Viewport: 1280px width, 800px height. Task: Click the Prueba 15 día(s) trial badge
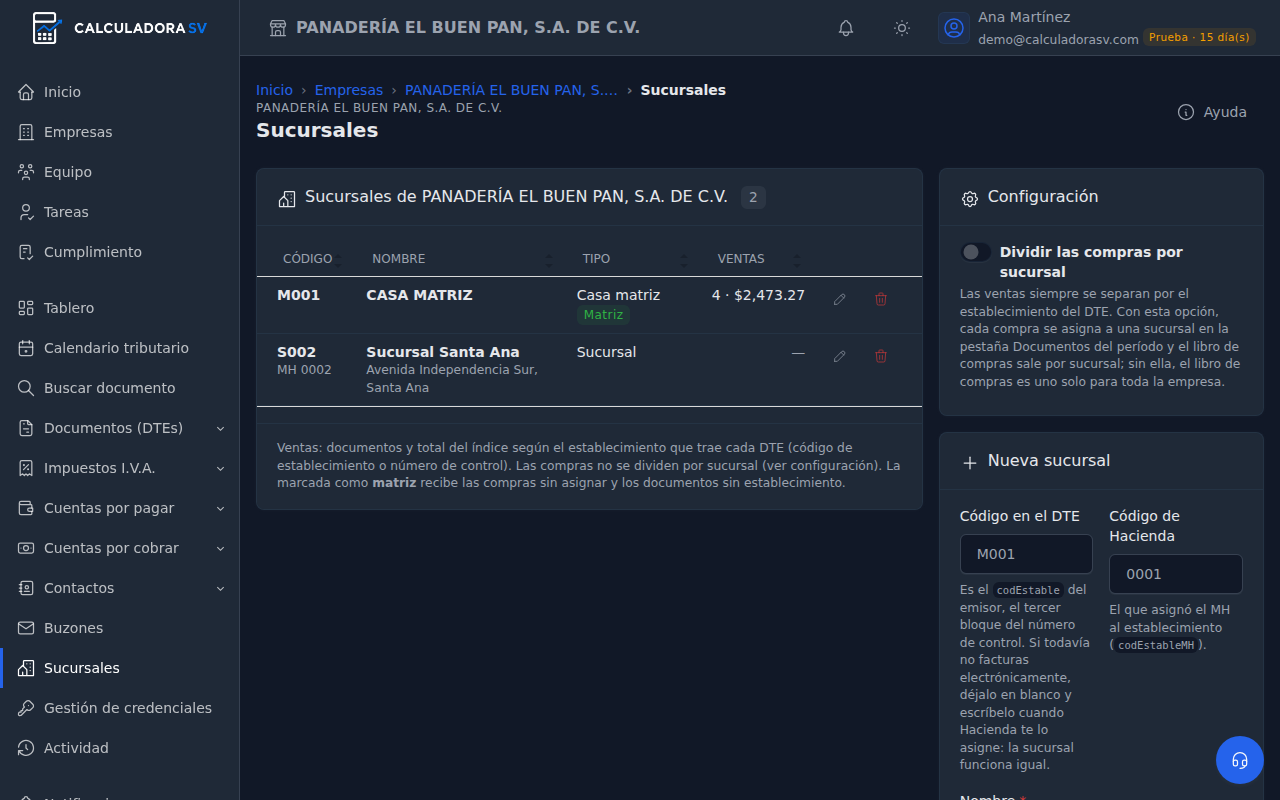1199,37
